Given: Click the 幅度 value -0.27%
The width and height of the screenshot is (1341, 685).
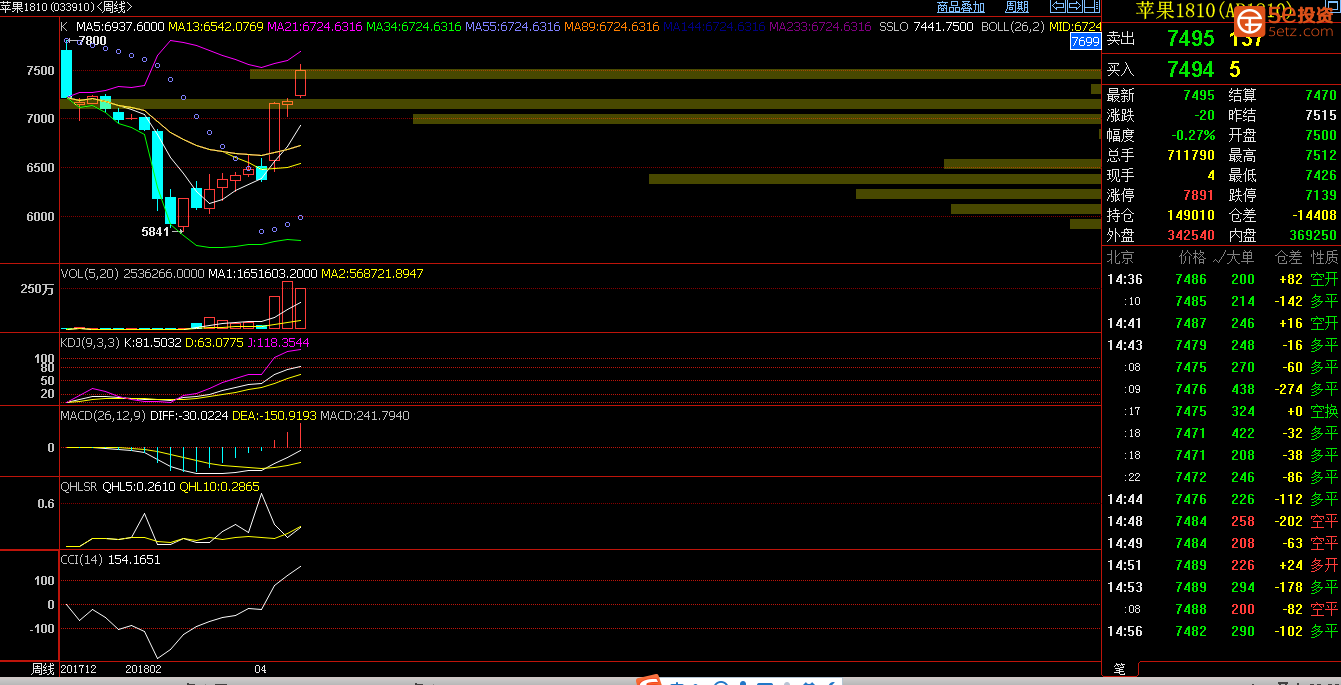Looking at the screenshot, I should tap(1194, 135).
